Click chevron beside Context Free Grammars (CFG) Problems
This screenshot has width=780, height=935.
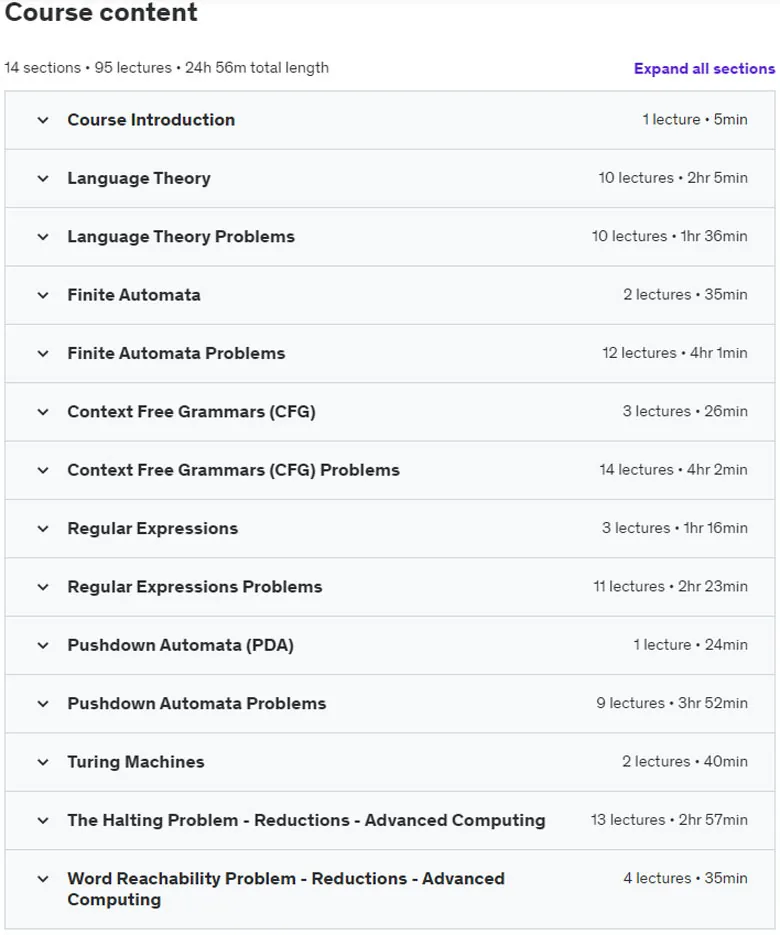pyautogui.click(x=43, y=471)
